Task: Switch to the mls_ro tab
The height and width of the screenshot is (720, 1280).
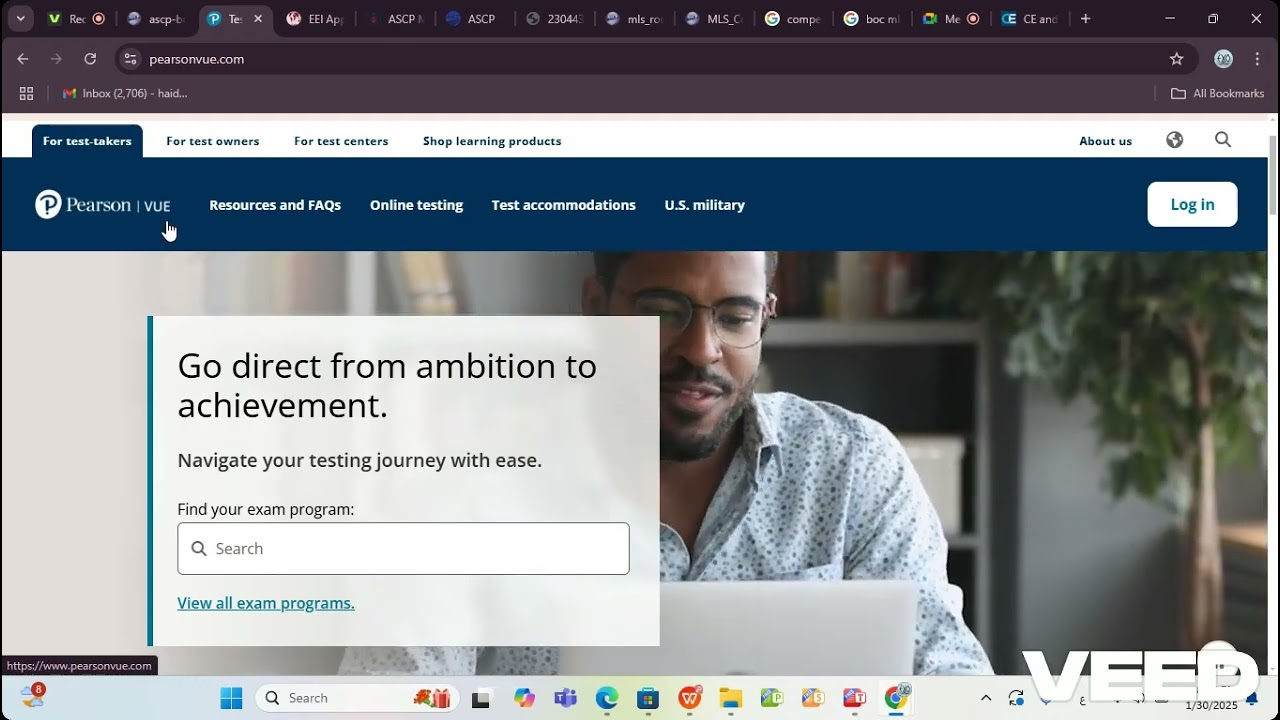Action: [636, 18]
